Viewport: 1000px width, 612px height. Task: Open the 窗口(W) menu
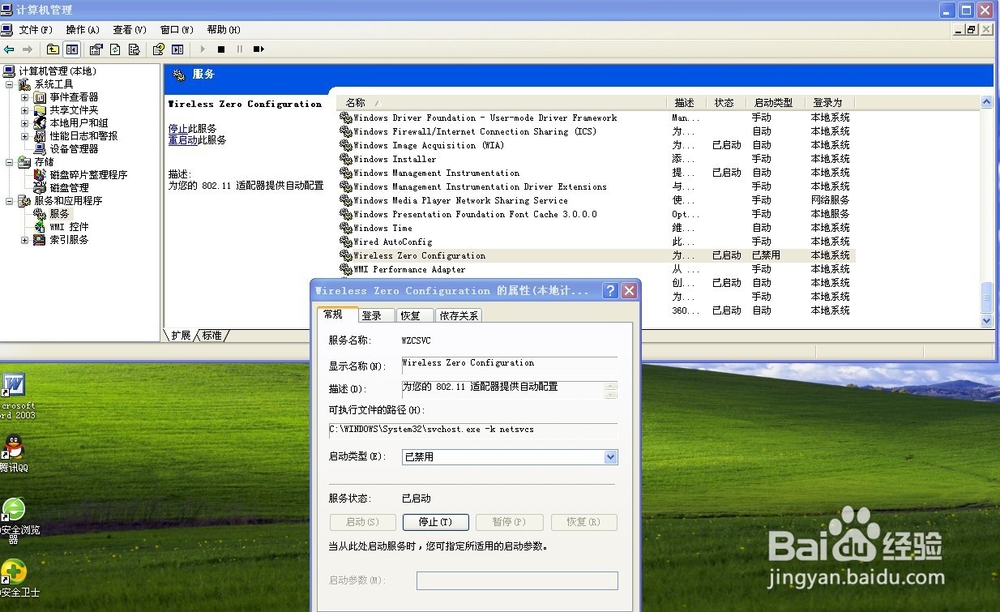pos(177,30)
